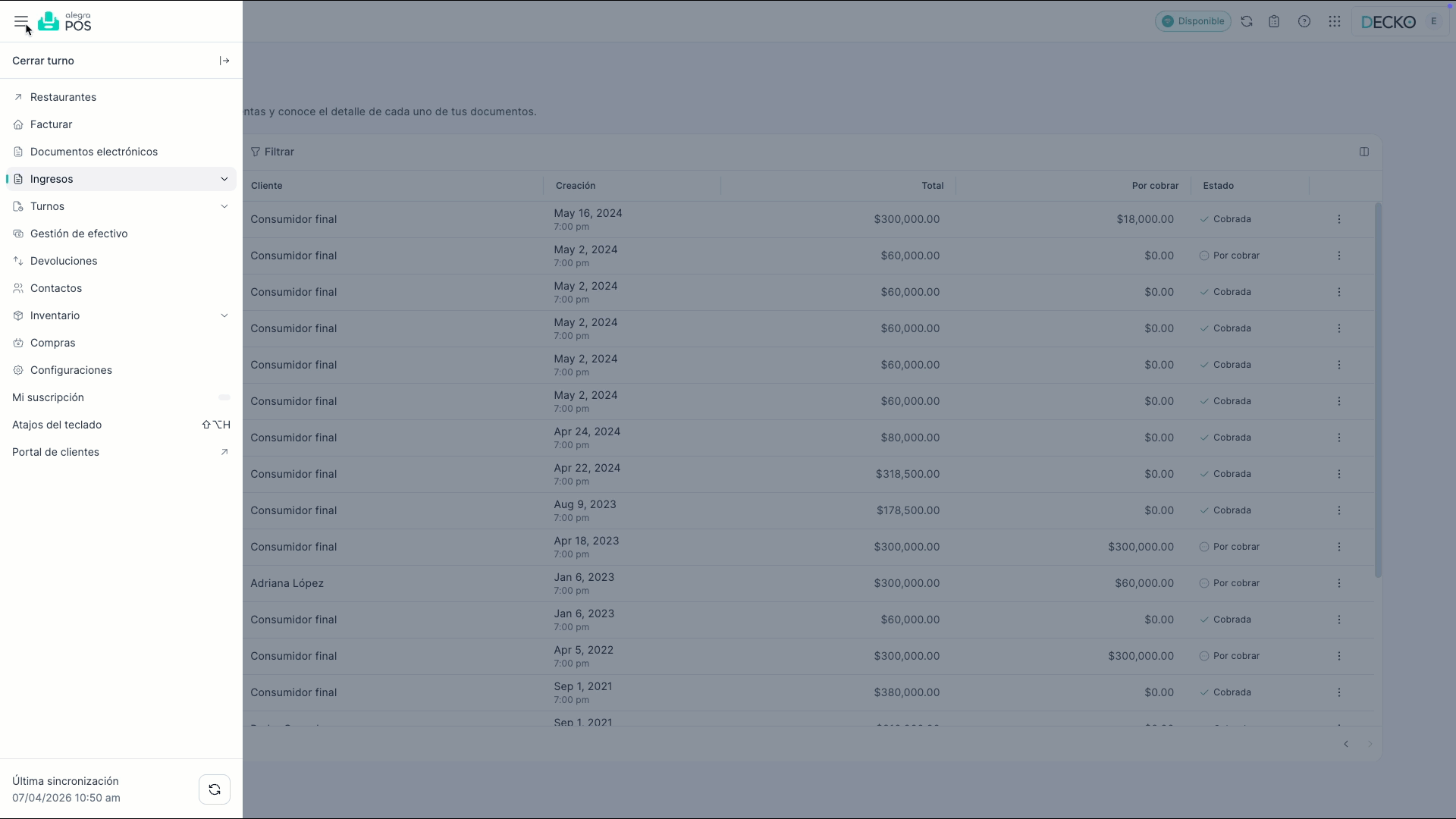1456x819 pixels.
Task: Open Portal de clientes link
Action: pos(55,452)
